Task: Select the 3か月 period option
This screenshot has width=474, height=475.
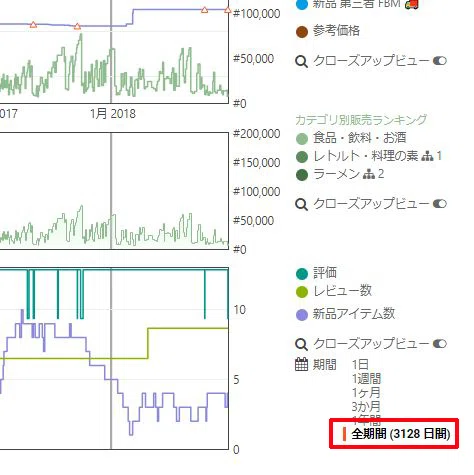Action: (366, 407)
